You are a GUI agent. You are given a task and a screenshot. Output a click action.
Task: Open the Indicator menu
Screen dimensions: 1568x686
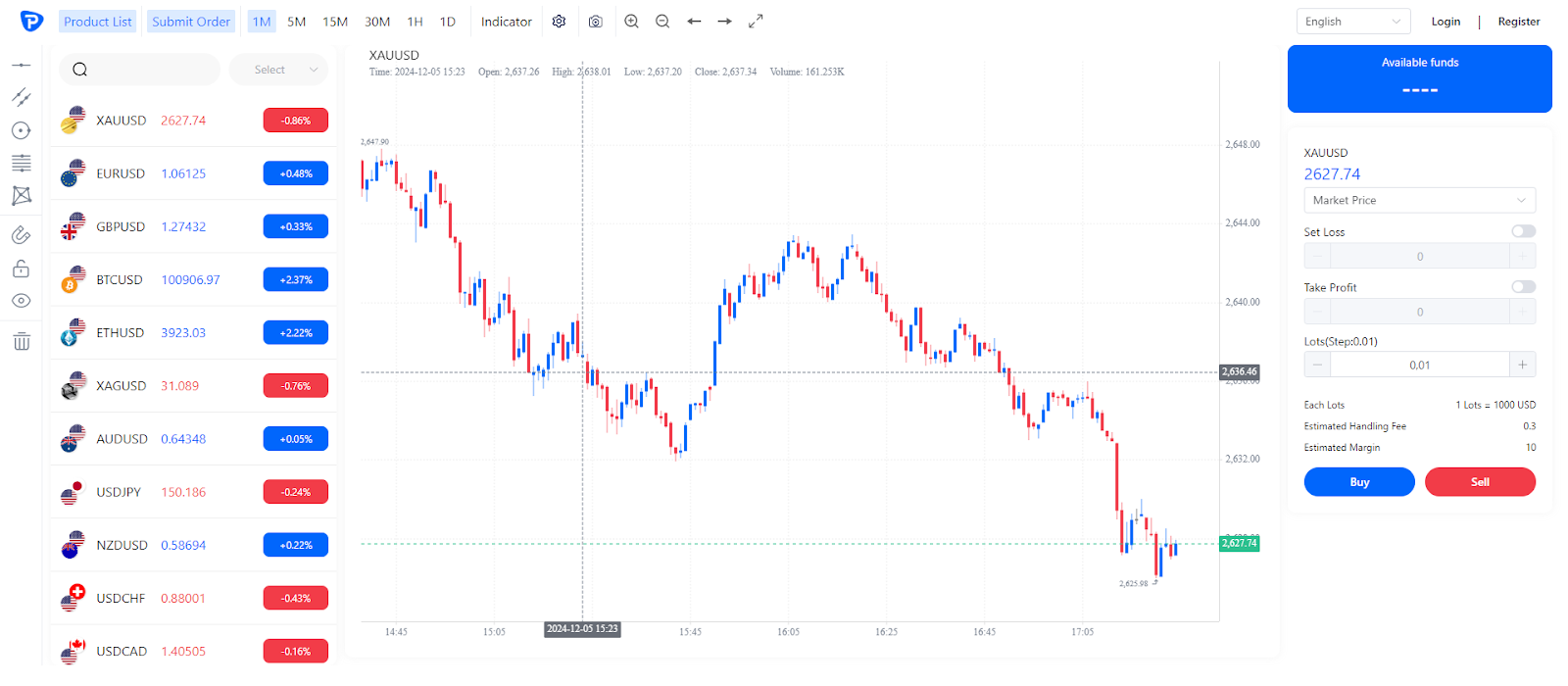pyautogui.click(x=506, y=22)
